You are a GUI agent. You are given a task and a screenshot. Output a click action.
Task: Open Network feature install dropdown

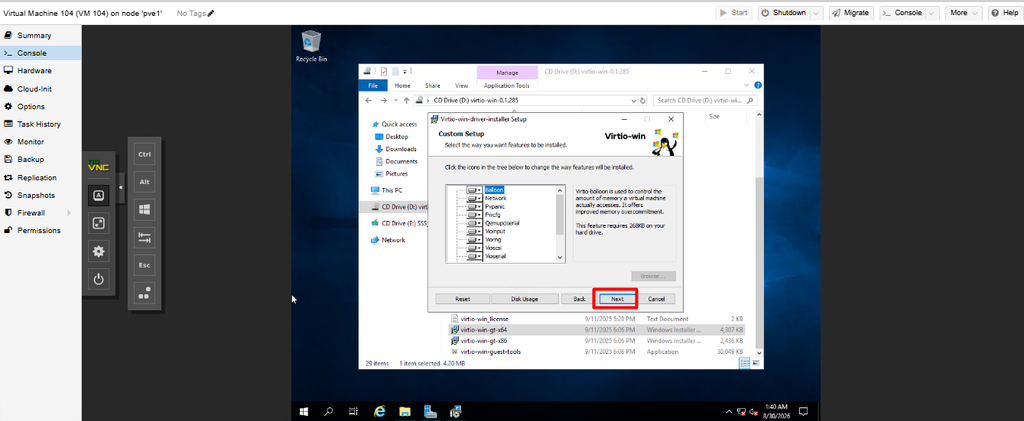click(475, 198)
